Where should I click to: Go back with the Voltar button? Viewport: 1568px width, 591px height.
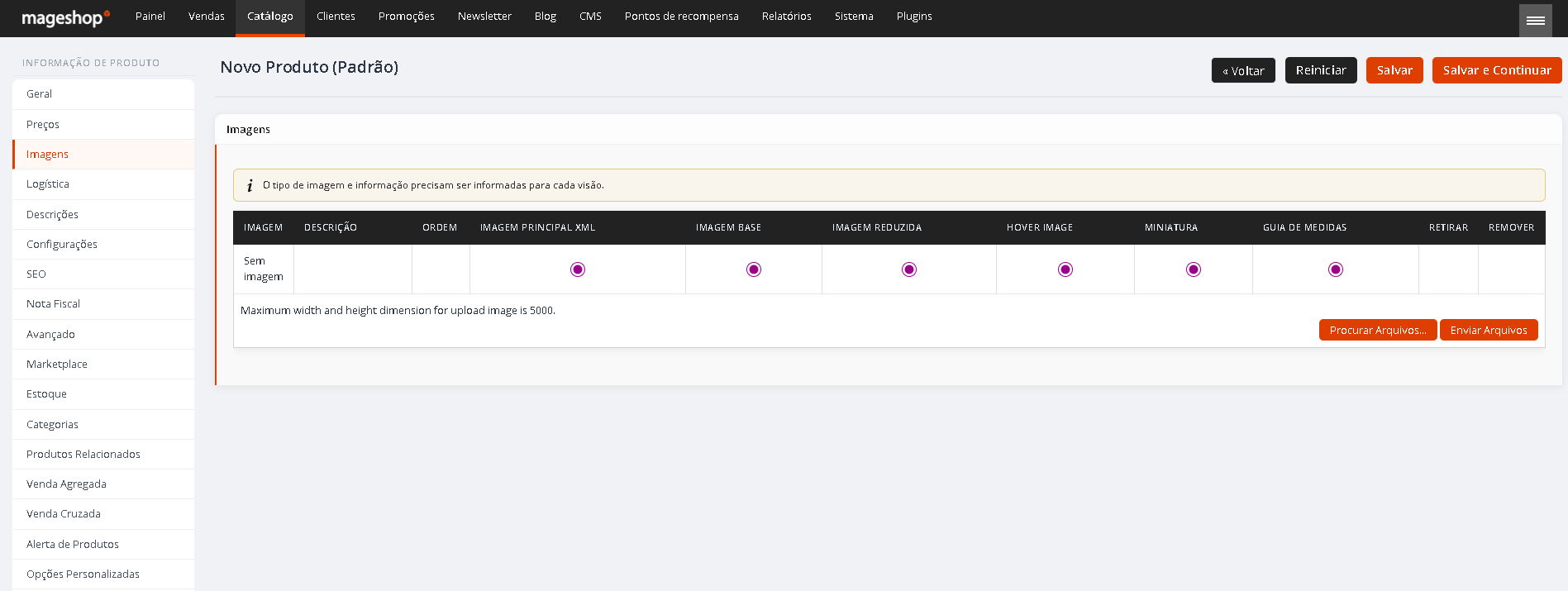(1243, 70)
